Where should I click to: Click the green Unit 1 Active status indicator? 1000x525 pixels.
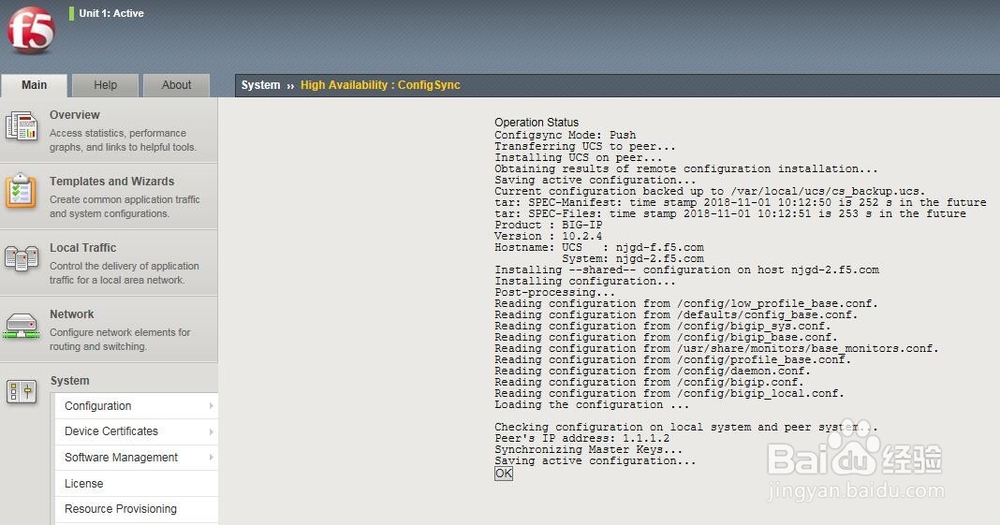(x=71, y=13)
